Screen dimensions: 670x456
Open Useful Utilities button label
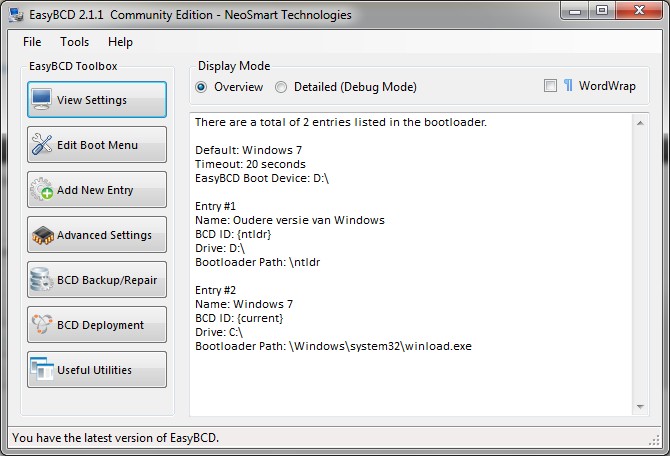[x=94, y=370]
